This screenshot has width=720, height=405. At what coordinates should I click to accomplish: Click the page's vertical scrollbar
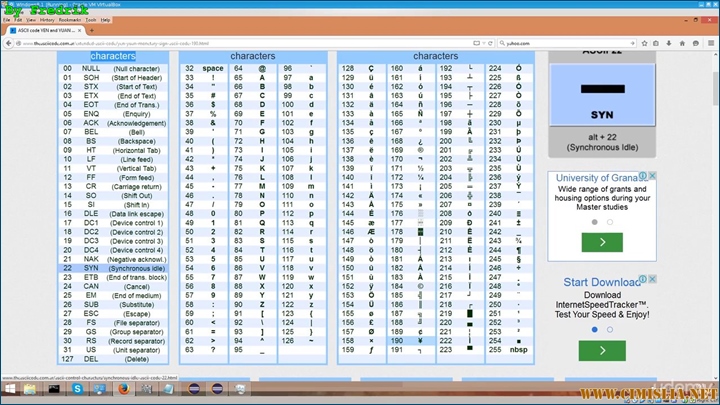pyautogui.click(x=715, y=200)
